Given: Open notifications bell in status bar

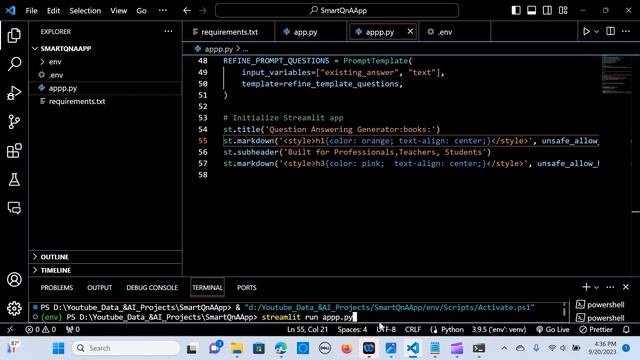Looking at the screenshot, I should [x=626, y=329].
